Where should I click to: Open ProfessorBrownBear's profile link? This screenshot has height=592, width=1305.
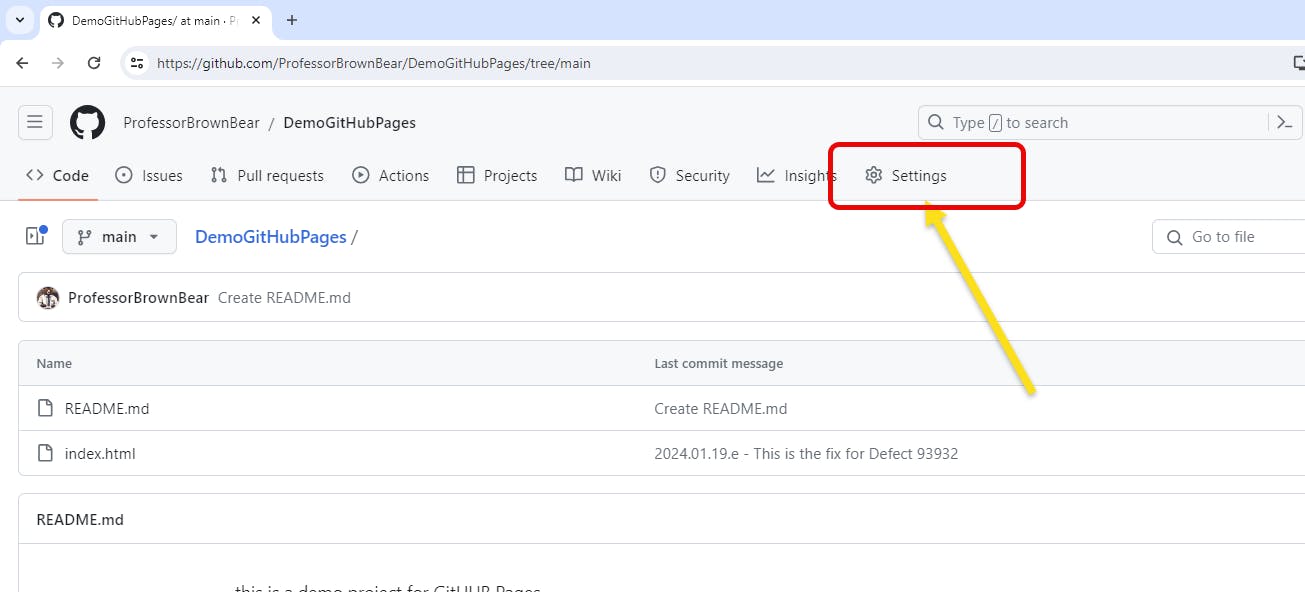(x=190, y=122)
